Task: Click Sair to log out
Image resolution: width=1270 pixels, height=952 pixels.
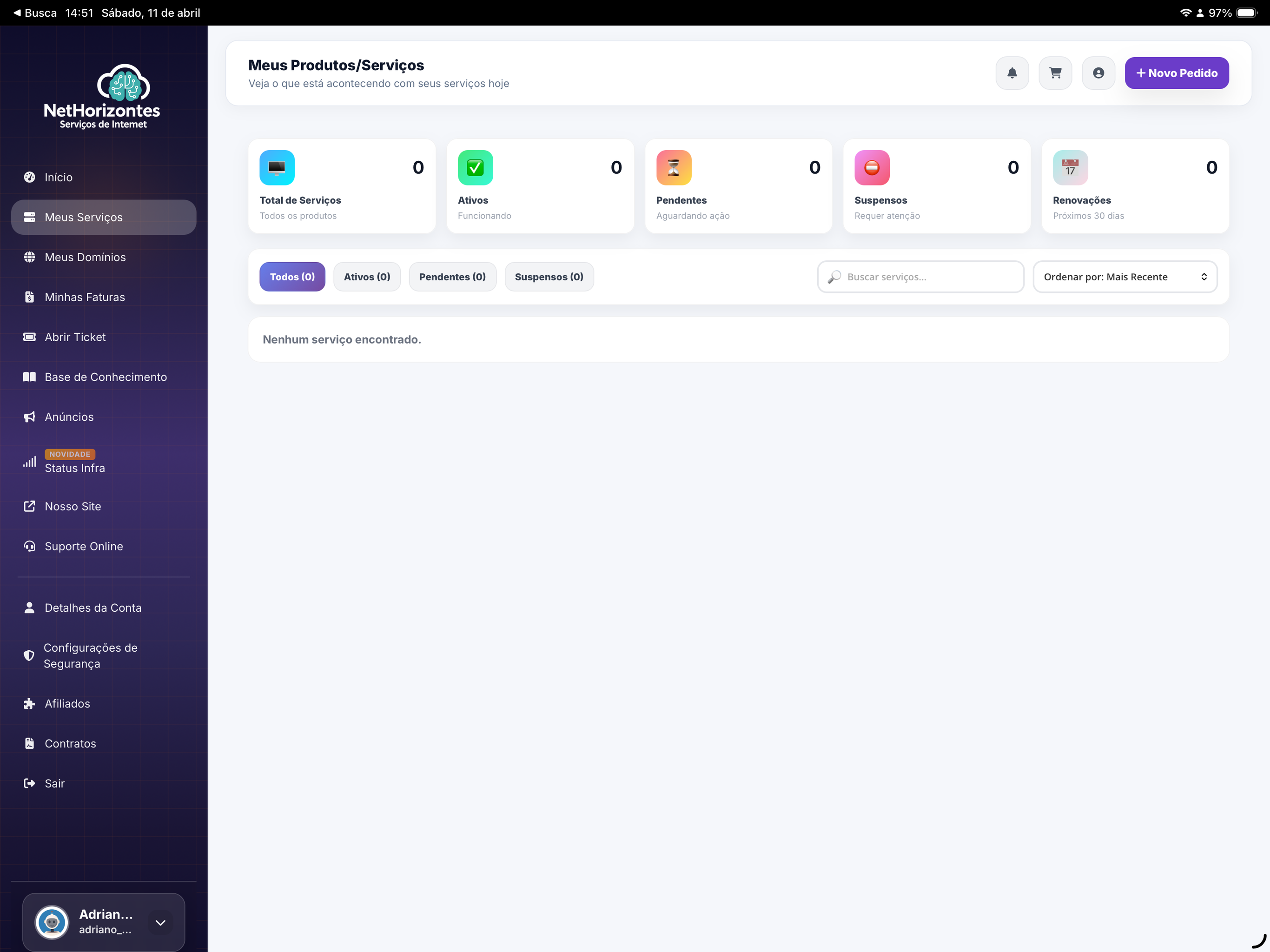Action: pyautogui.click(x=54, y=783)
